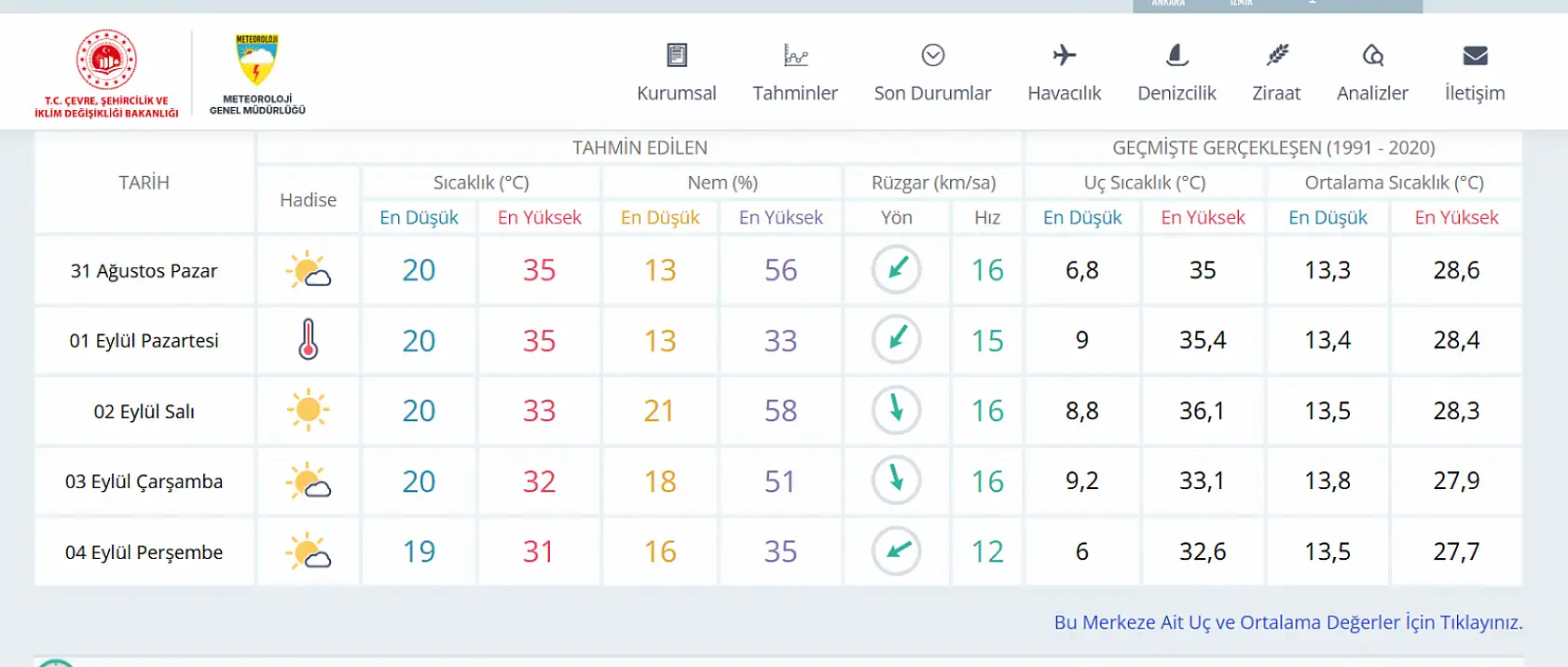Click the low humidity 21 for 02 Eylül
Screen dimensions: 1568x667
point(659,411)
